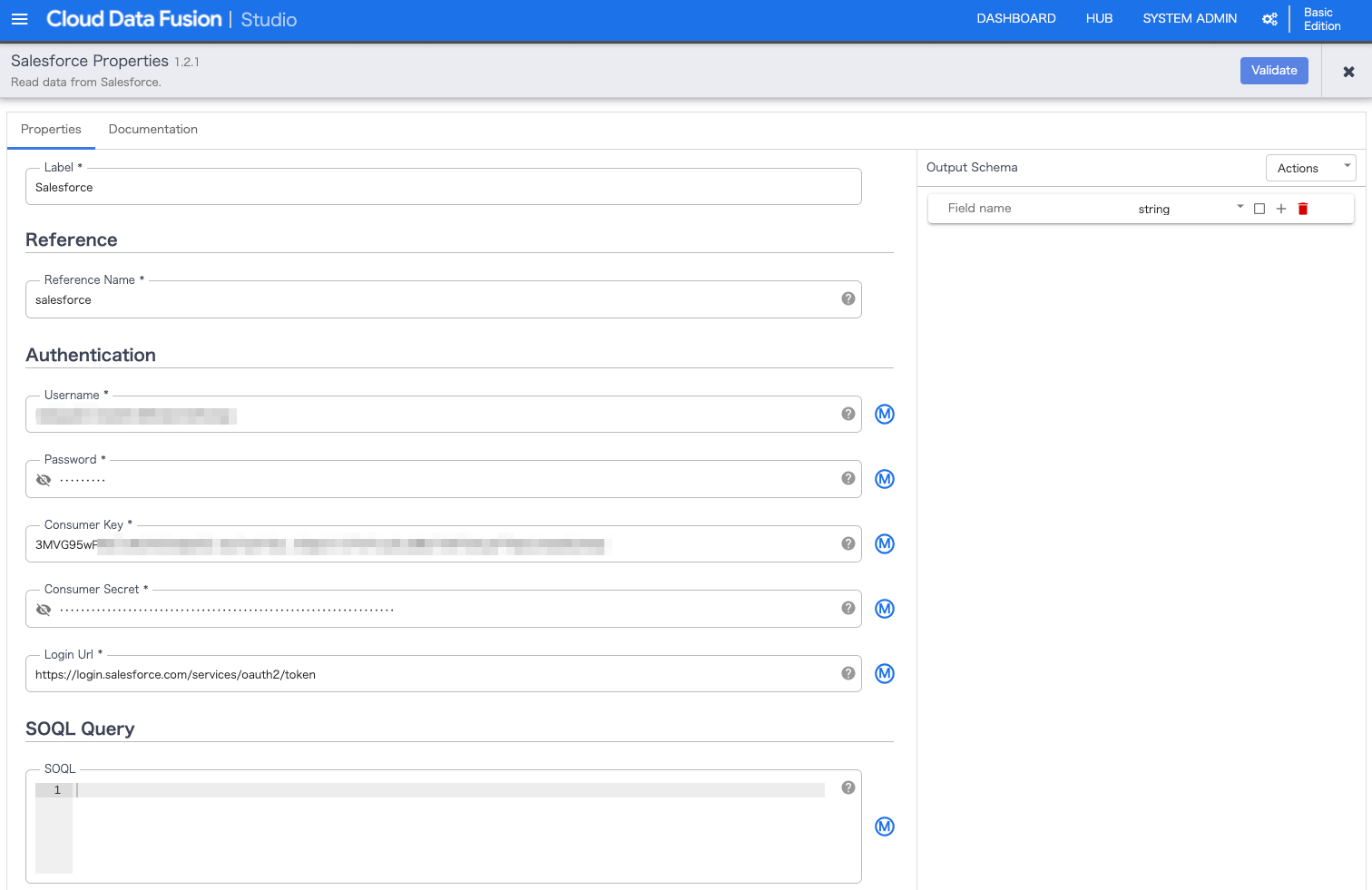Validate the Salesforce plugin configuration
The height and width of the screenshot is (890, 1372).
pyautogui.click(x=1274, y=70)
